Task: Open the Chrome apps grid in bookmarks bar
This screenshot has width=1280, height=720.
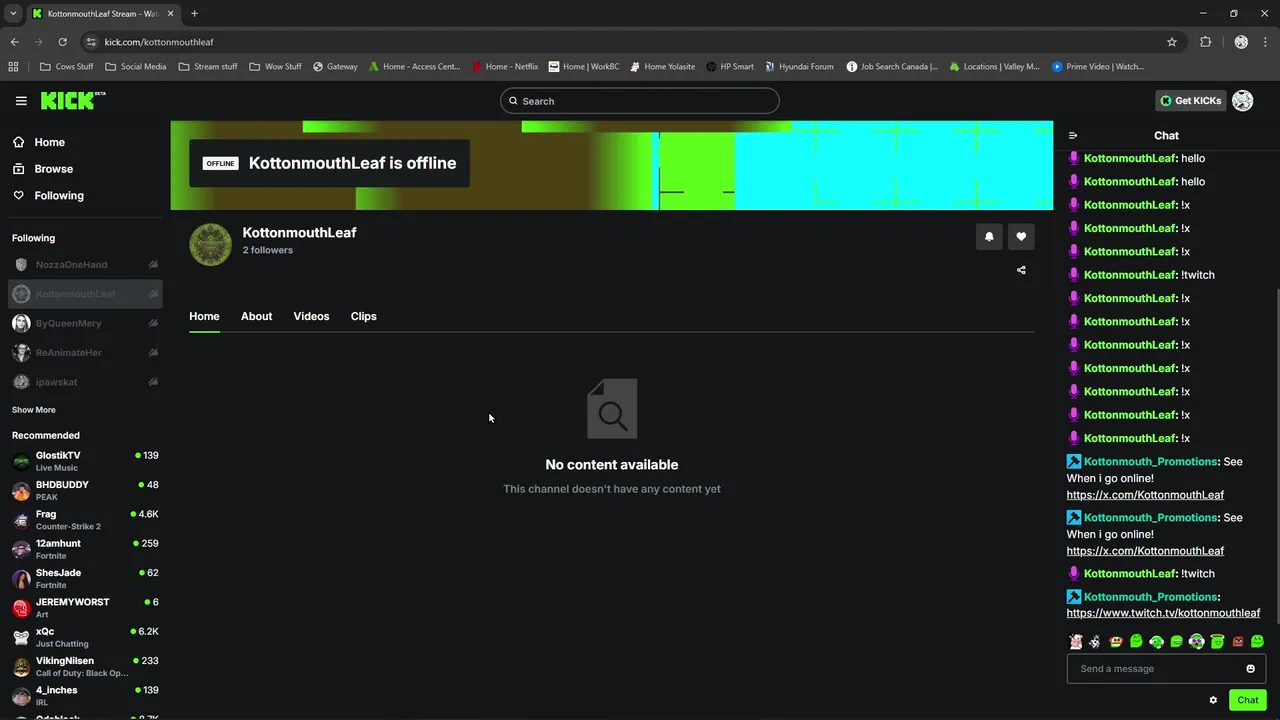Action: [x=13, y=67]
